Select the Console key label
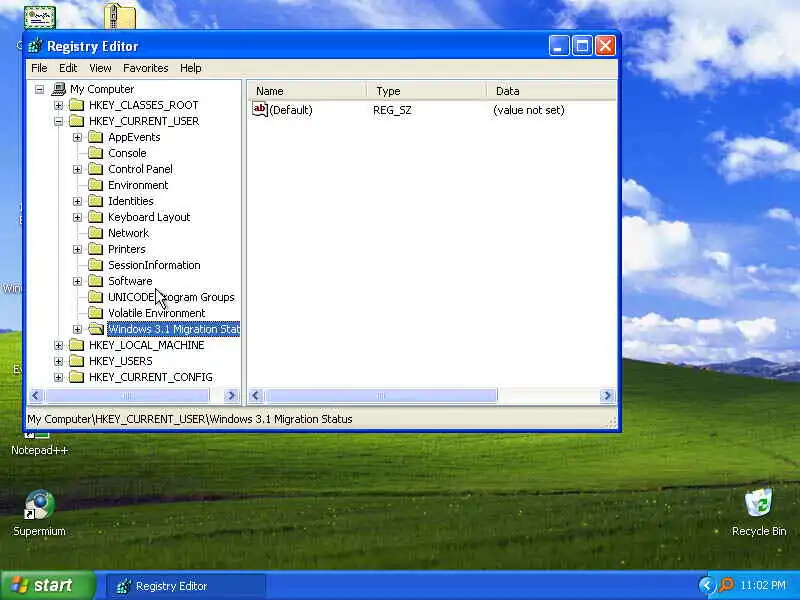The height and width of the screenshot is (600, 800). click(127, 153)
